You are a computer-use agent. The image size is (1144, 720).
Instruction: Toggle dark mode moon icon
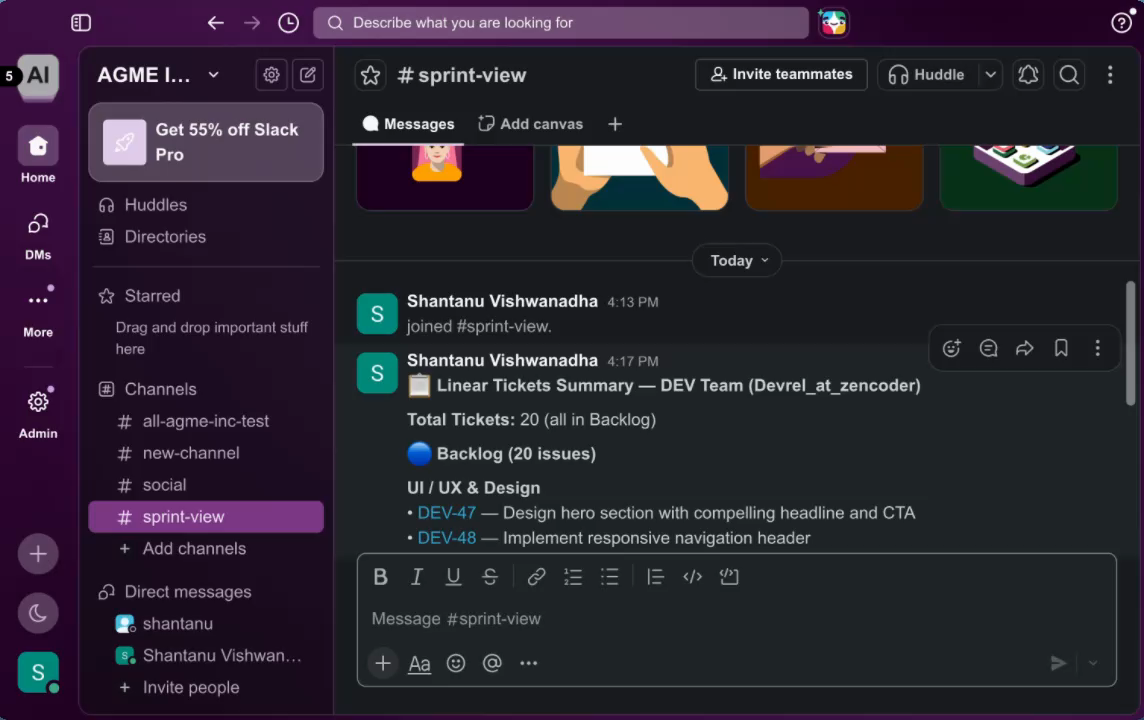tap(38, 613)
